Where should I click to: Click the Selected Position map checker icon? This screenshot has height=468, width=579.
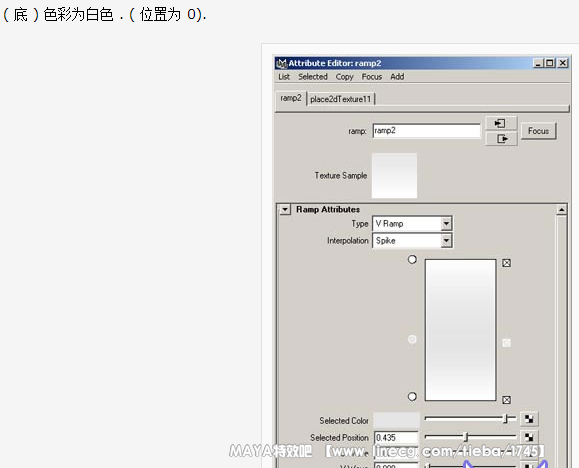[529, 437]
